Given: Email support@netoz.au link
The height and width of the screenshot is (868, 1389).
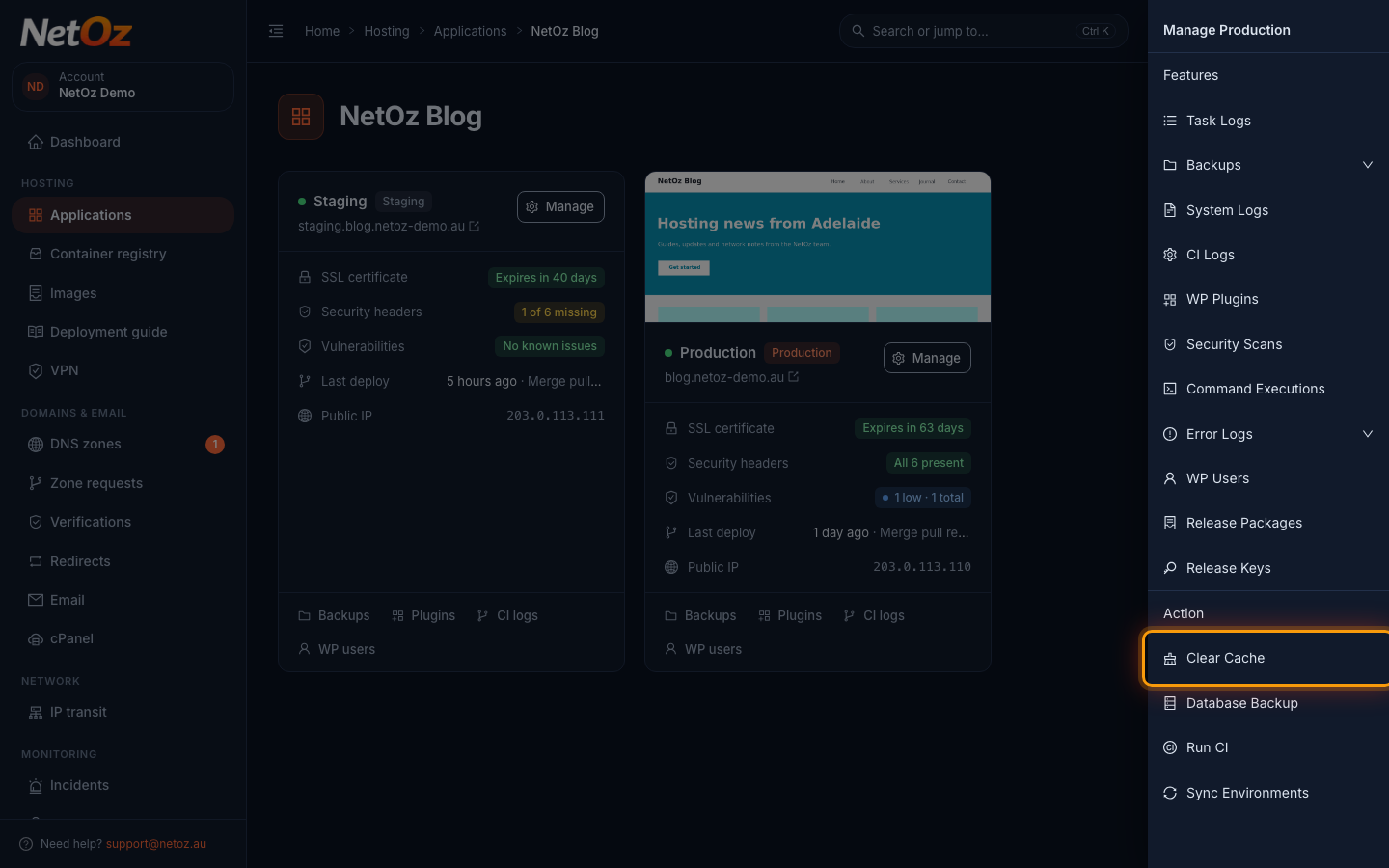Looking at the screenshot, I should point(156,844).
